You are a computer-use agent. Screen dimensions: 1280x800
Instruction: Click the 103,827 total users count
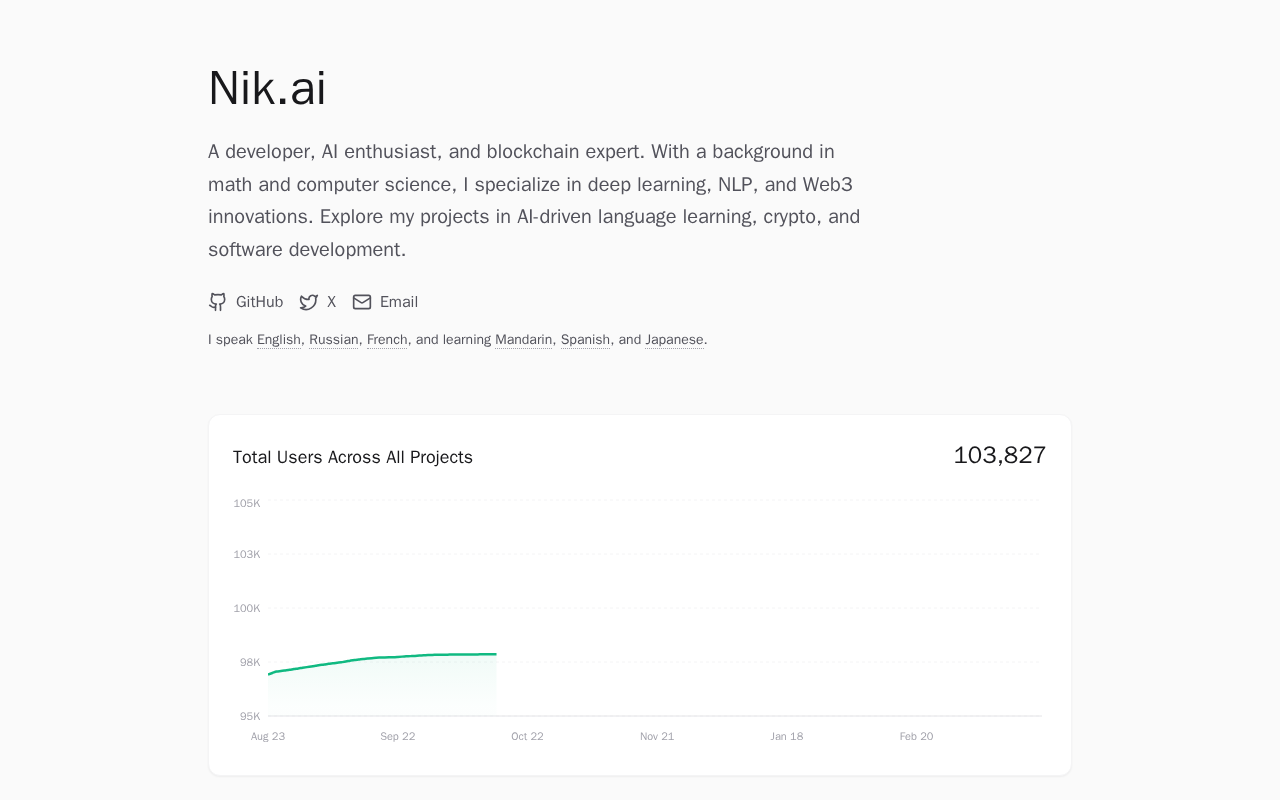coord(999,455)
